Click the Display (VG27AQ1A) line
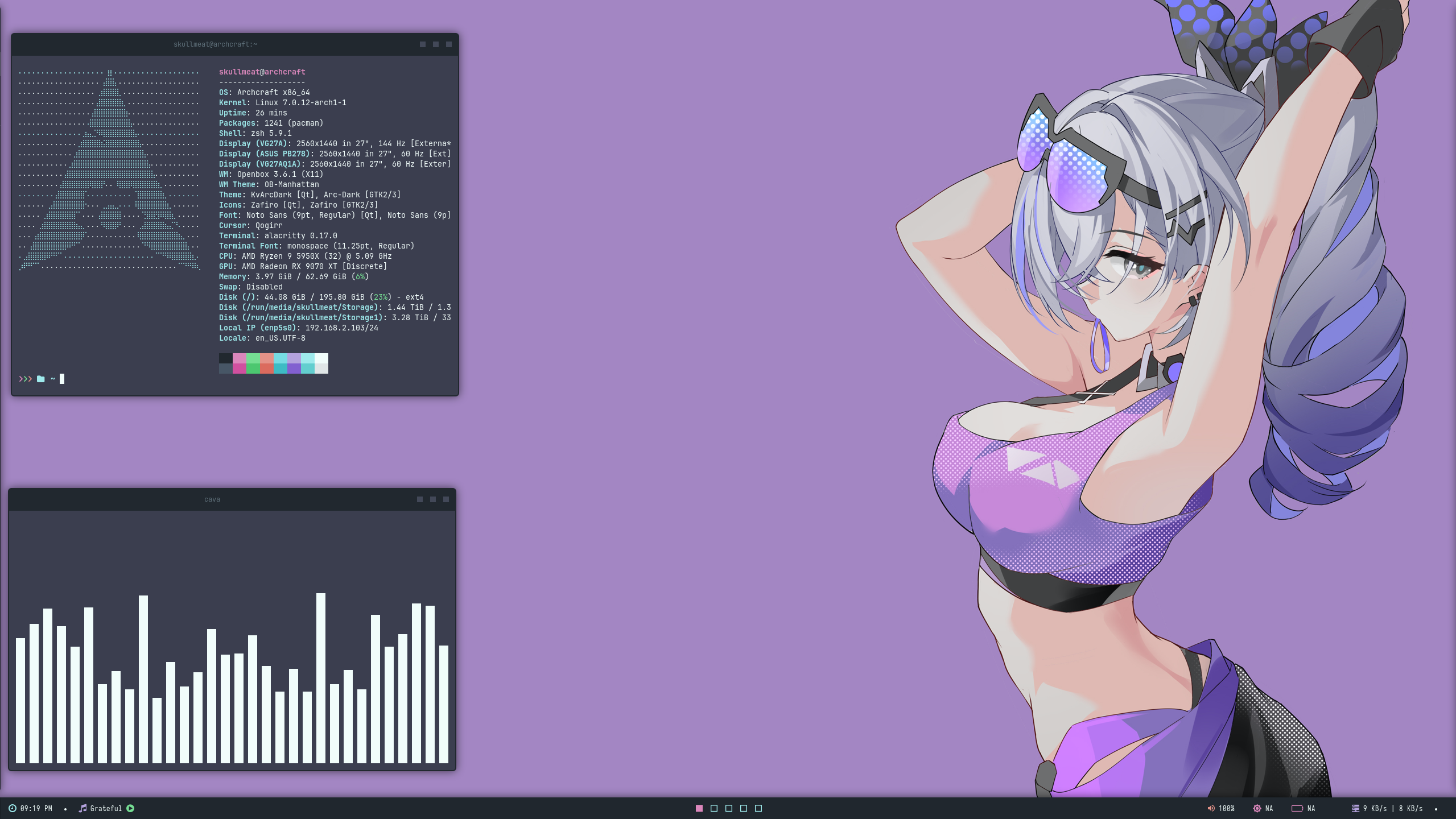The height and width of the screenshot is (819, 1456). [x=335, y=164]
